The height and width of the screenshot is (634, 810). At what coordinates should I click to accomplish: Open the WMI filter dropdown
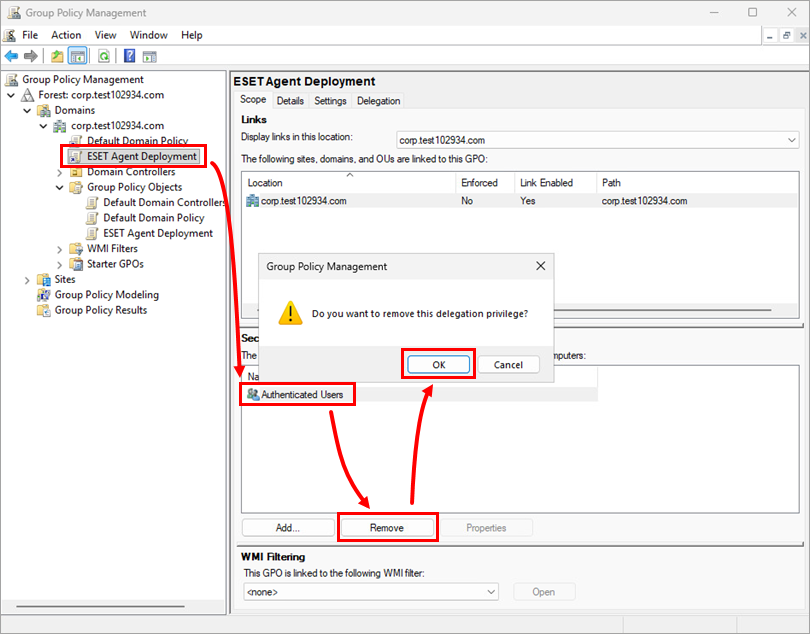(490, 592)
